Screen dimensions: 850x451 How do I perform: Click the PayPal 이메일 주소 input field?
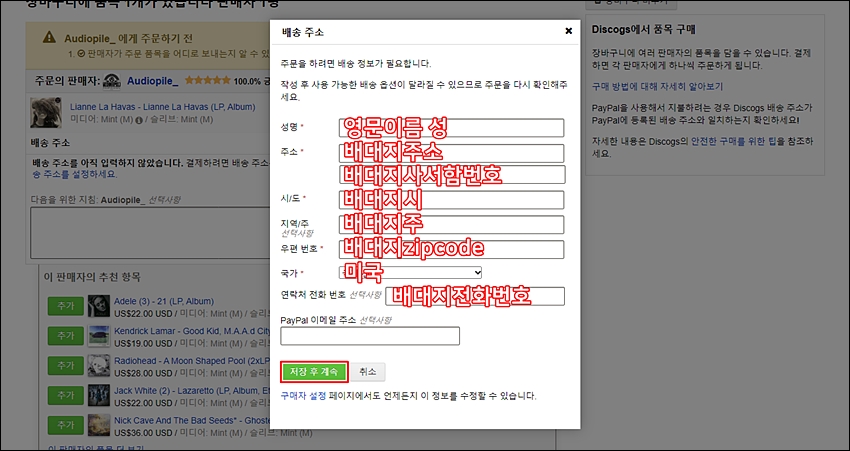tap(370, 336)
